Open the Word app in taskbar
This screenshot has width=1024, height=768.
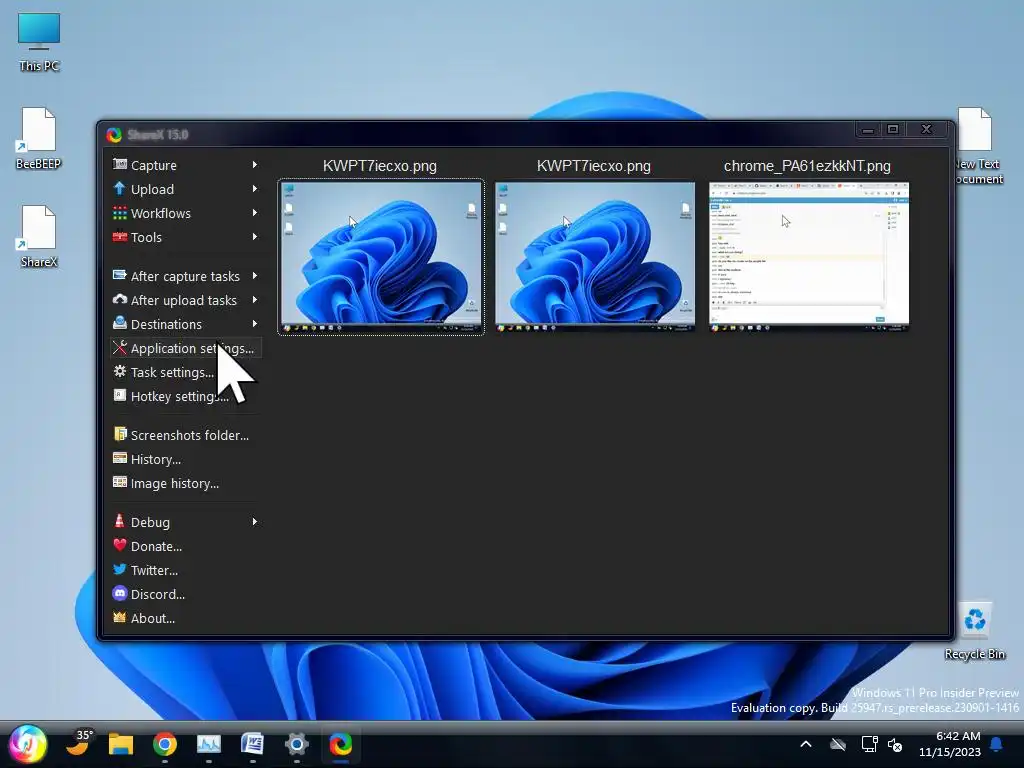[252, 744]
